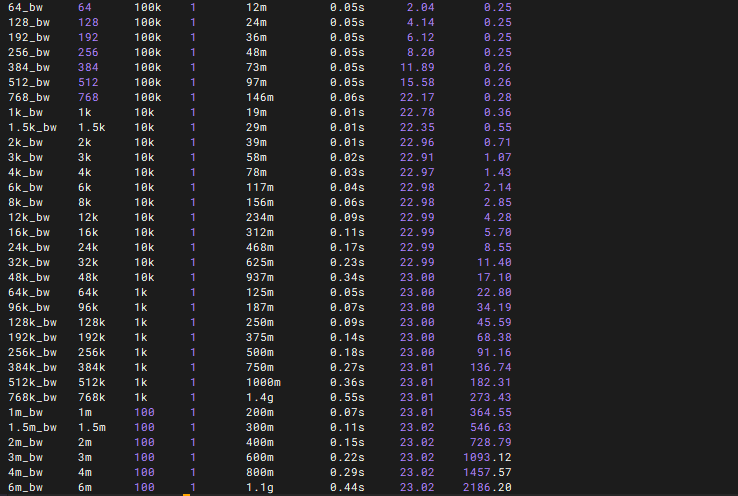738x496 pixels.
Task: Select the 937m value
Action: [x=260, y=277]
